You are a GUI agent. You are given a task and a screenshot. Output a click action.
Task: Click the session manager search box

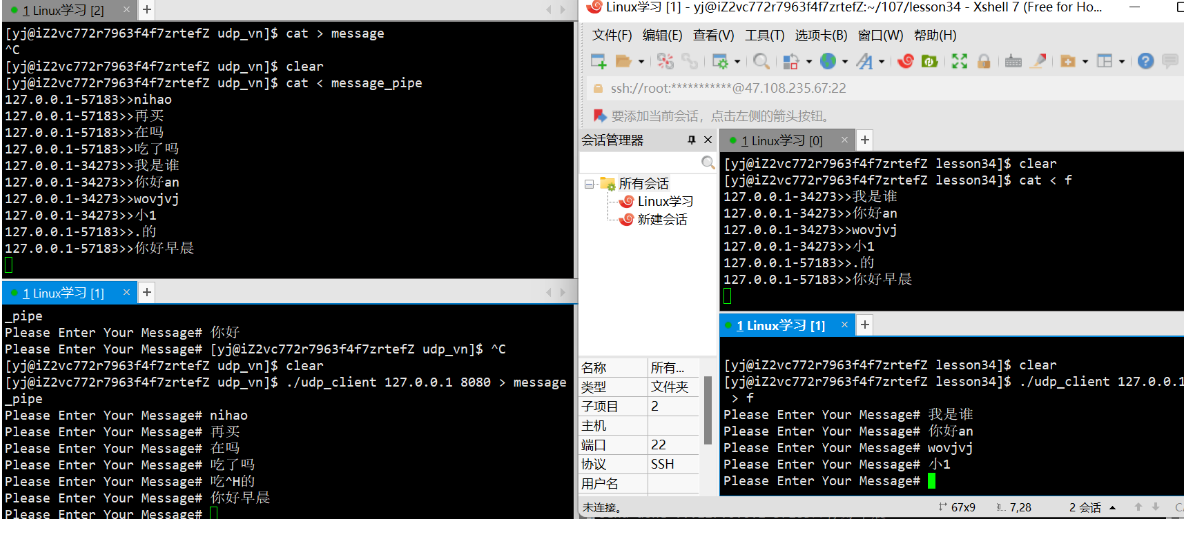point(648,163)
